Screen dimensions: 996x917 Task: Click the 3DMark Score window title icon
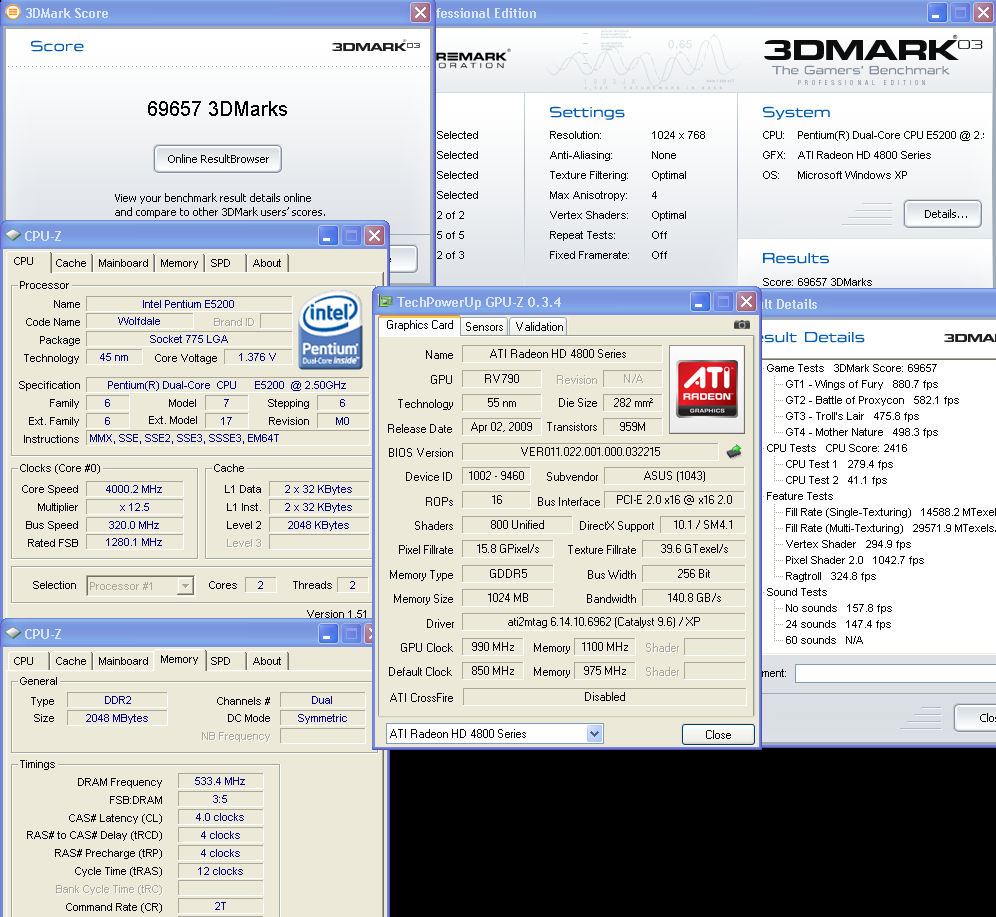(x=13, y=12)
